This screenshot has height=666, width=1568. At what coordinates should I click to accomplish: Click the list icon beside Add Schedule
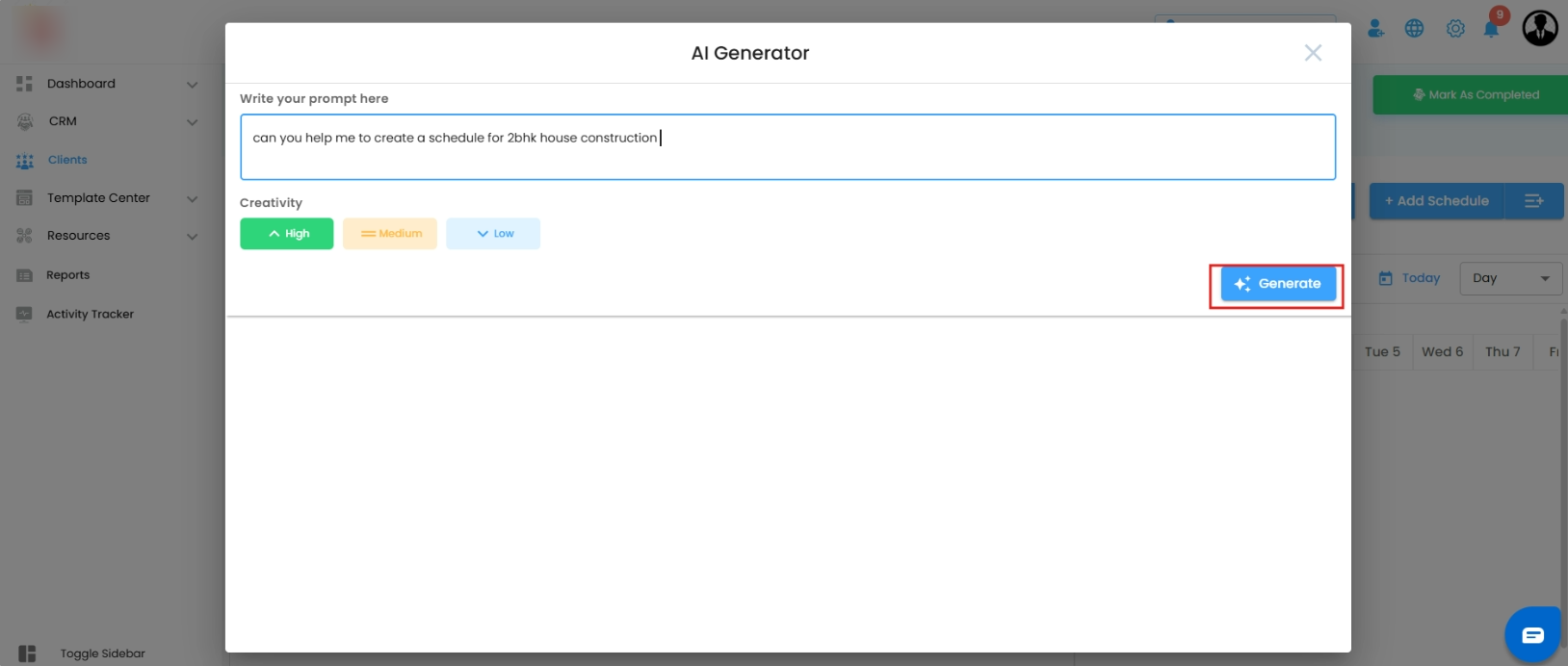(x=1533, y=201)
